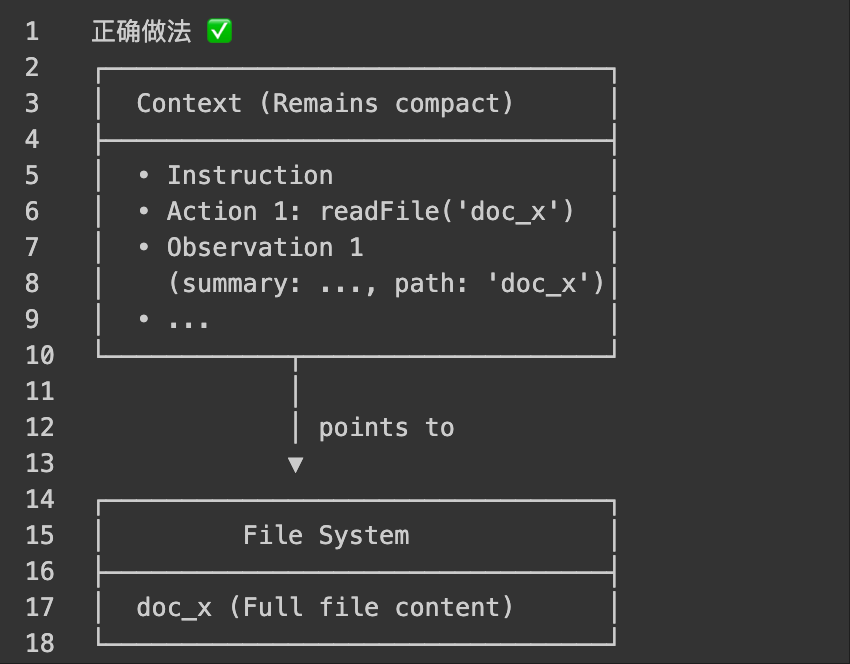Screen dimensions: 850x664
Task: Click the summary and path line text
Action: pyautogui.click(x=386, y=284)
